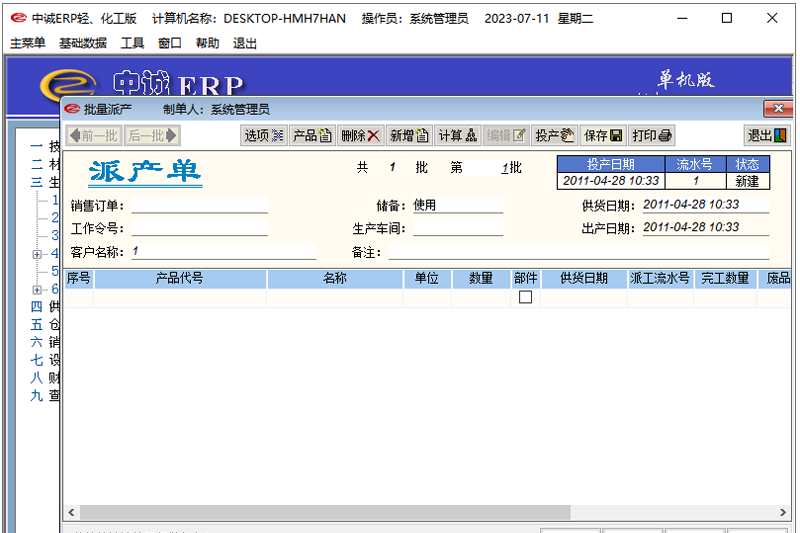Click the 编辑 edit toolbar button
The height and width of the screenshot is (533, 800).
tap(506, 136)
